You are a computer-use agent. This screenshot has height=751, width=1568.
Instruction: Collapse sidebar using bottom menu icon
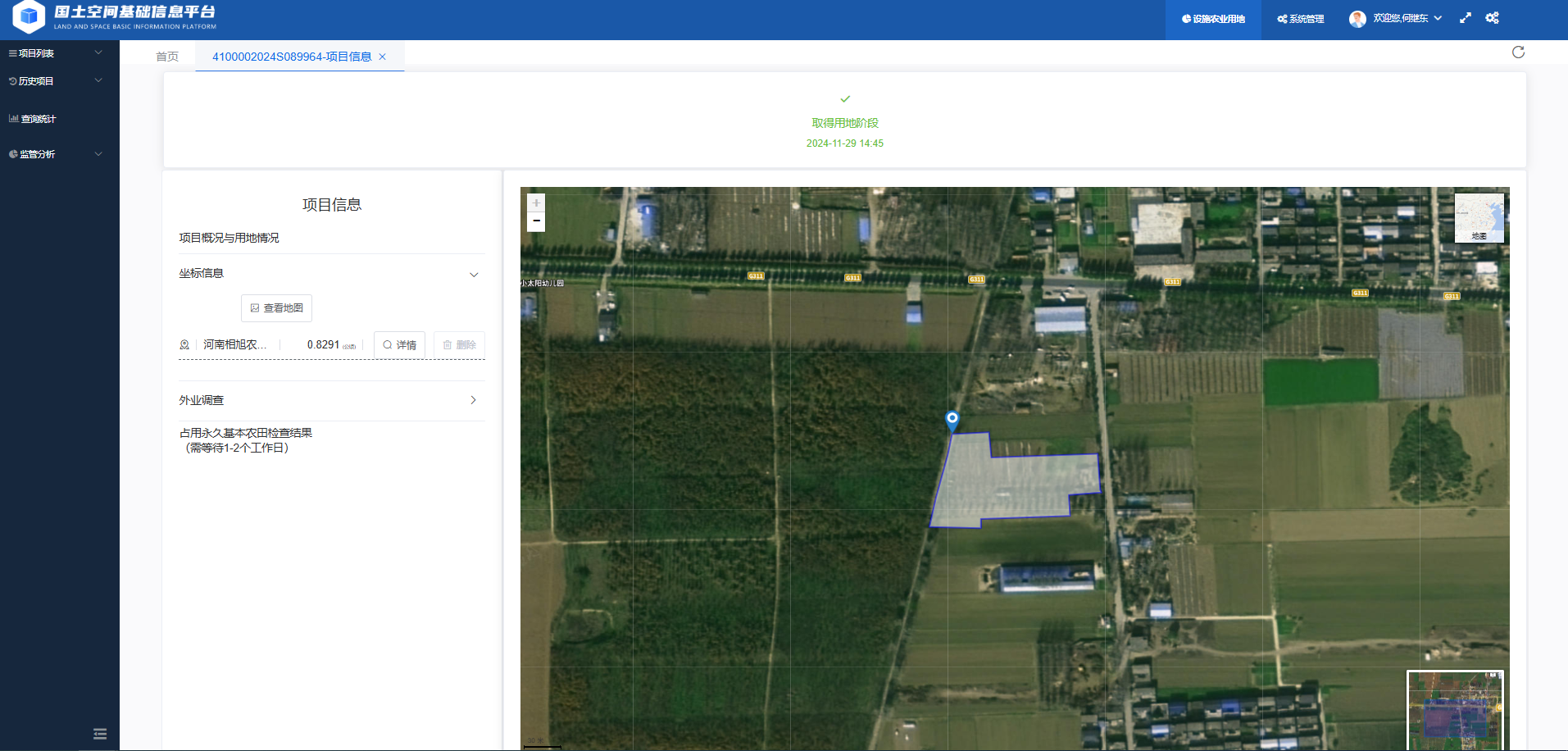pos(100,734)
